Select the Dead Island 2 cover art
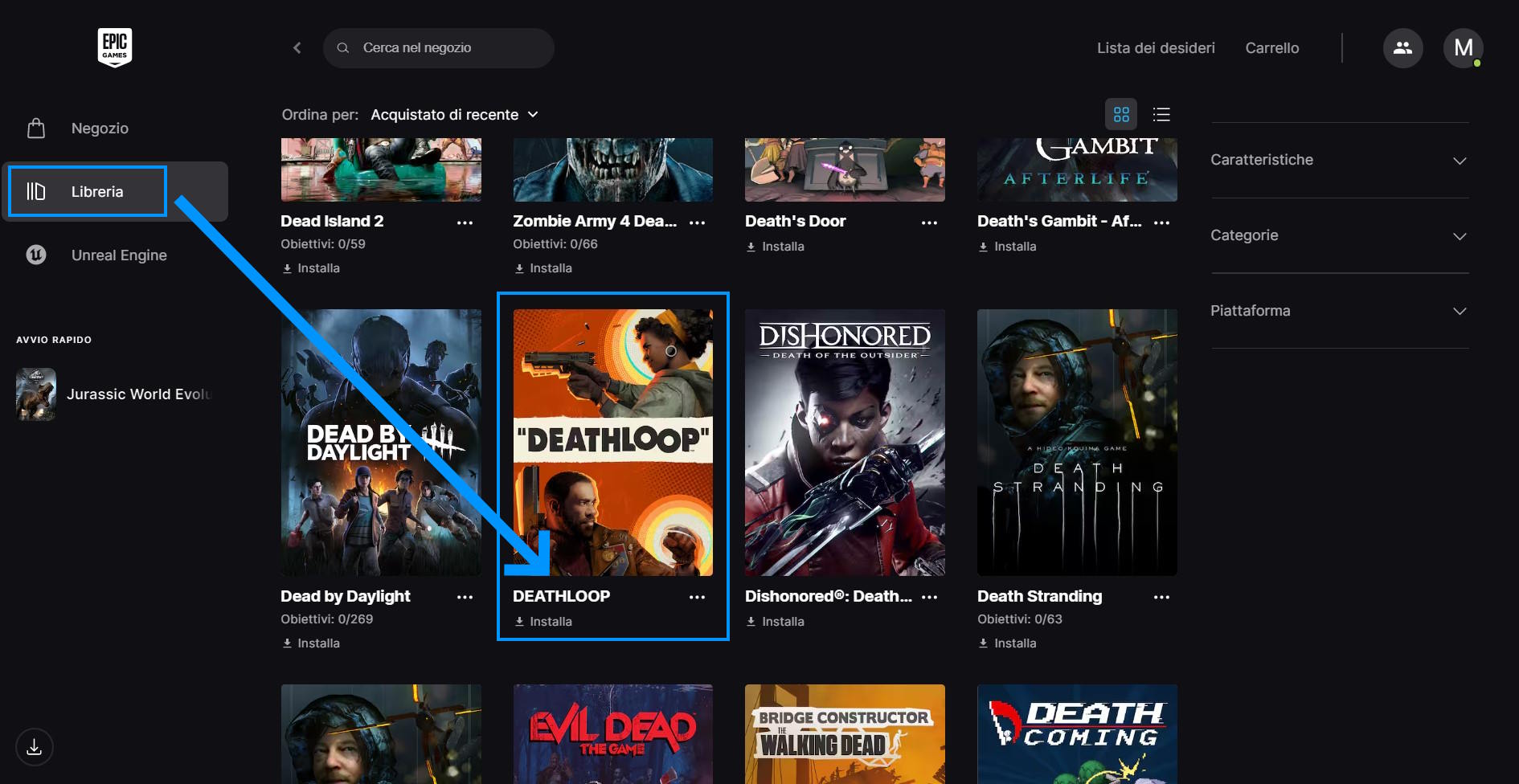Image resolution: width=1519 pixels, height=784 pixels. click(381, 169)
